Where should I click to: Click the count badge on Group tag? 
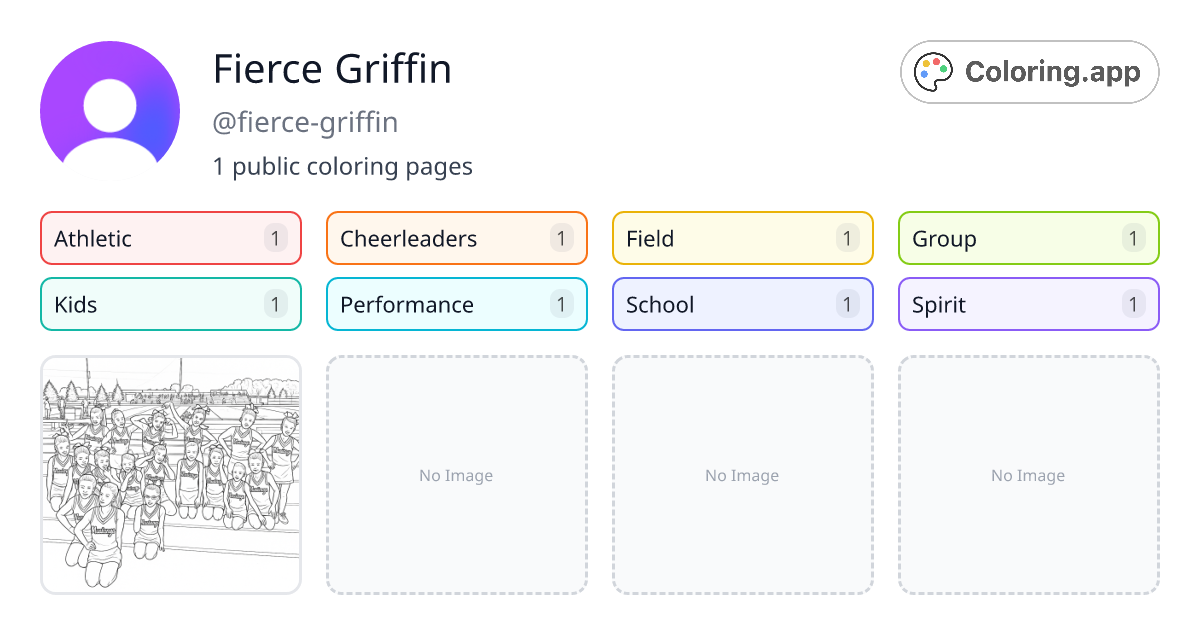(1132, 238)
